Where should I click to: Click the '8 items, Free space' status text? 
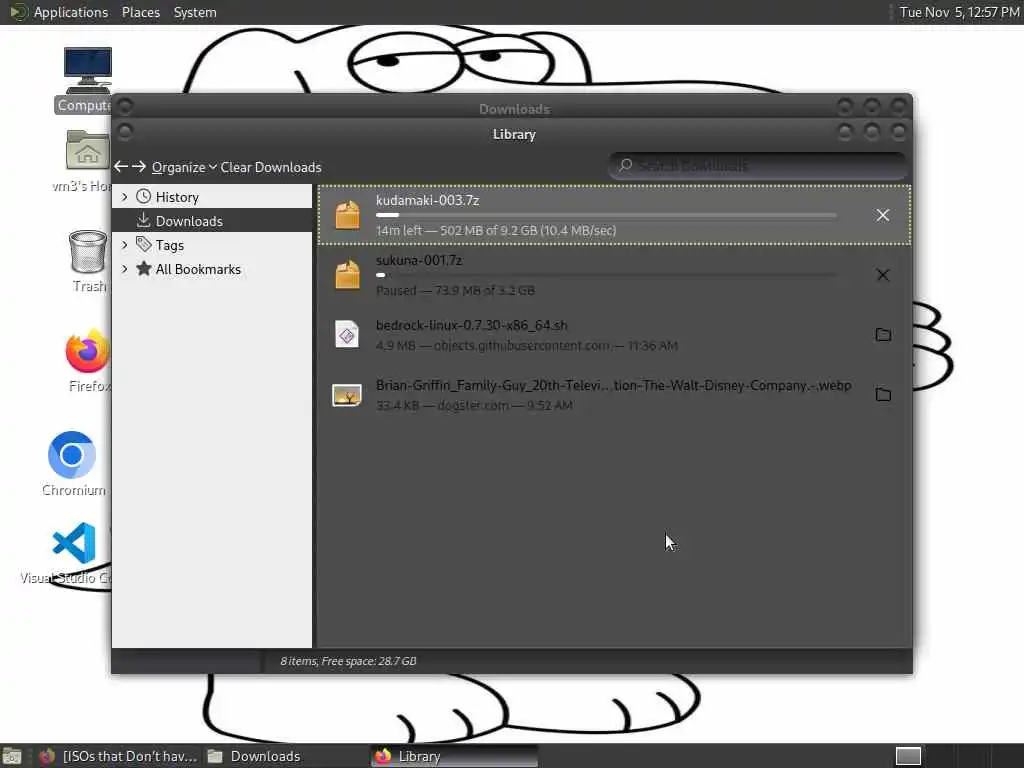348,661
